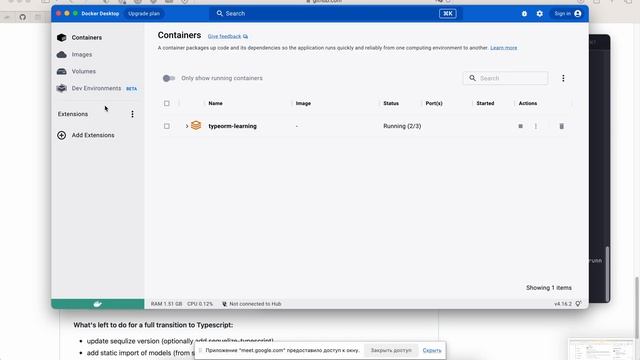Click the GitHub icon in browser toolbar
640x360 pixels.
pyautogui.click(x=22, y=17)
